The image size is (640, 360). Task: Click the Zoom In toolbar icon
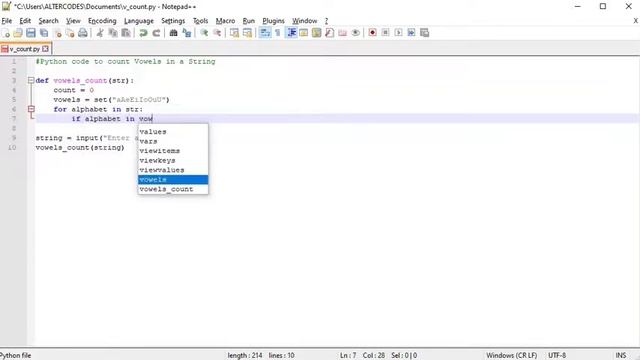(204, 33)
